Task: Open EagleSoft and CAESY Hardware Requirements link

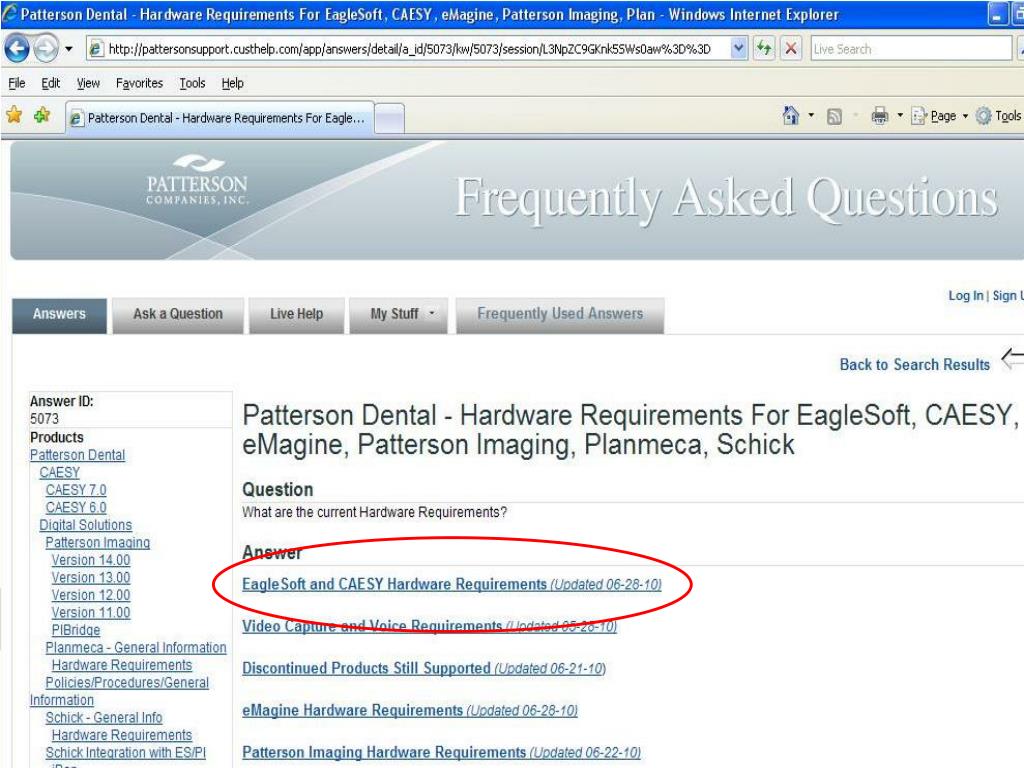Action: click(x=452, y=584)
